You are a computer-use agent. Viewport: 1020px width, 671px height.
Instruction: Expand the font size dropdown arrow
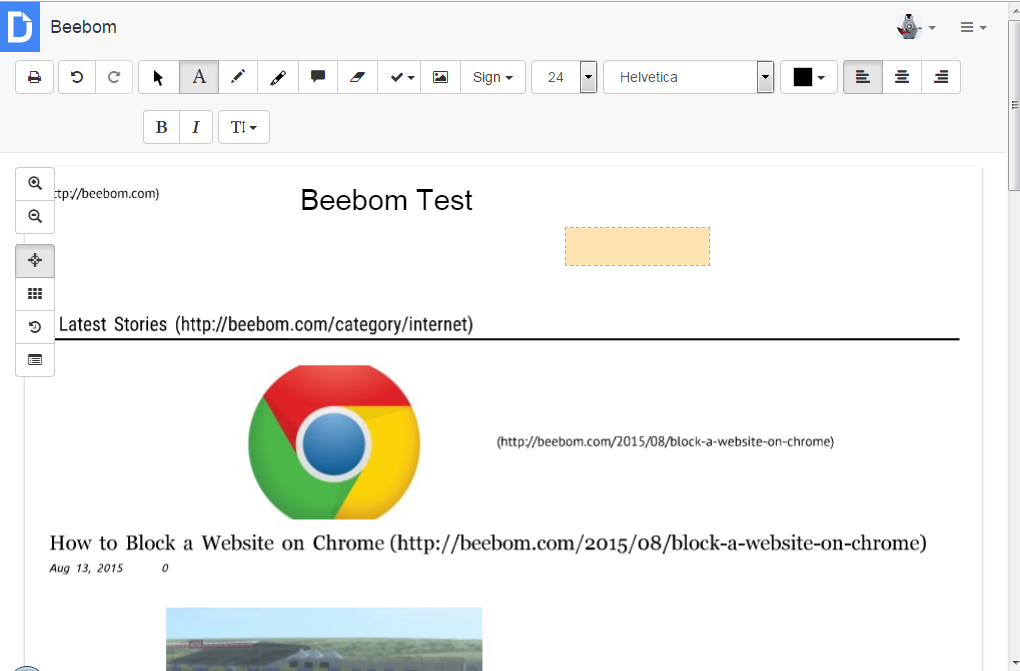click(589, 77)
